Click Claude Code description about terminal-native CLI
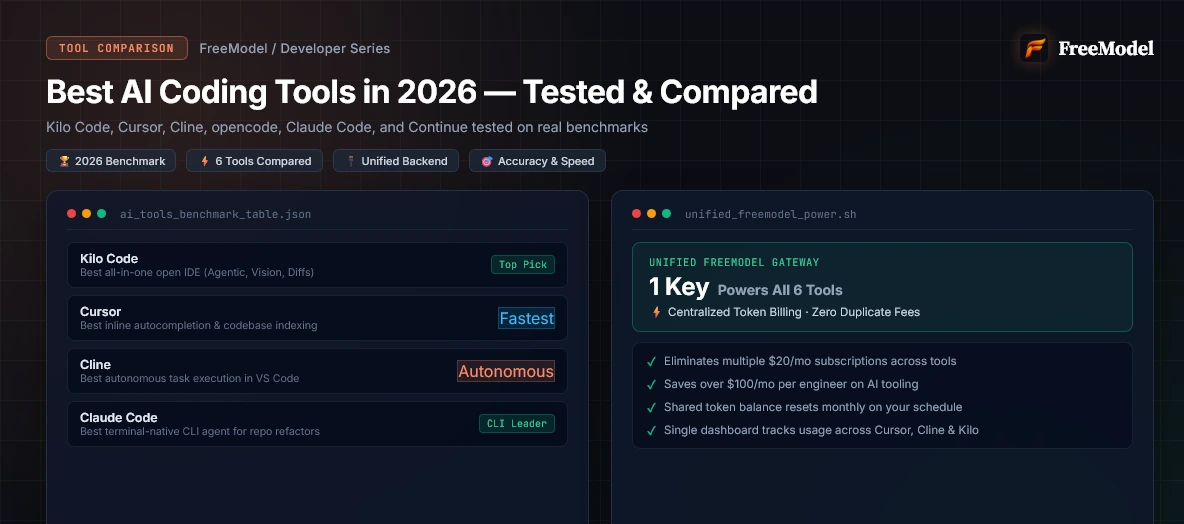 200,431
